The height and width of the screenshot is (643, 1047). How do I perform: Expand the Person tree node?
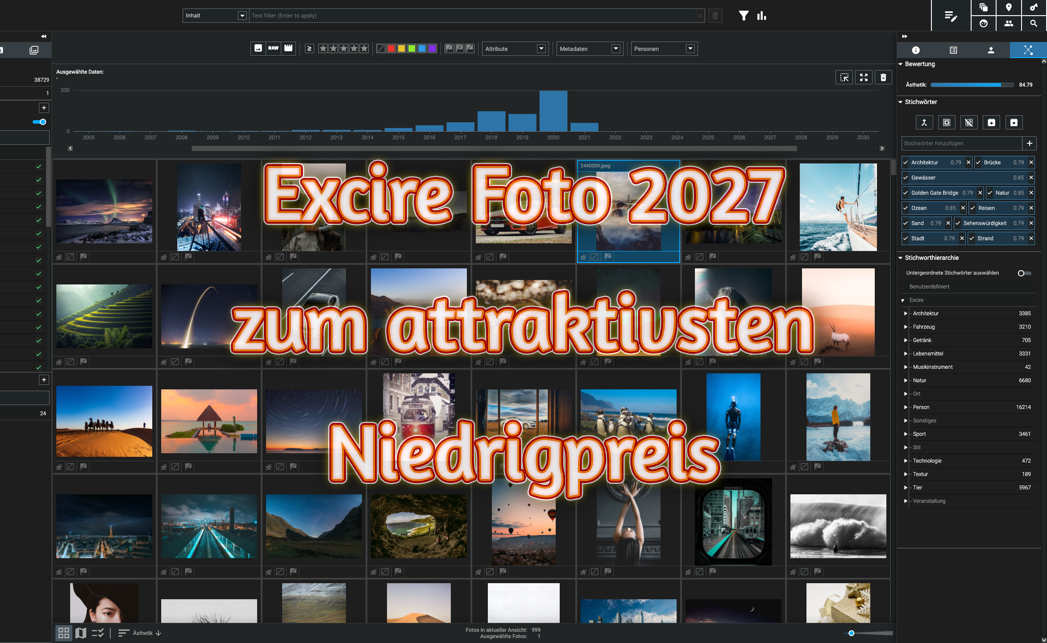[906, 407]
